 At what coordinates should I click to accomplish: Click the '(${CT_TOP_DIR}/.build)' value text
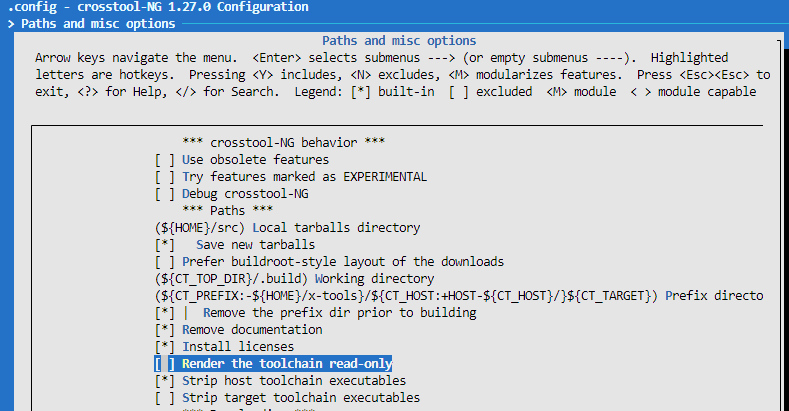[231, 279]
